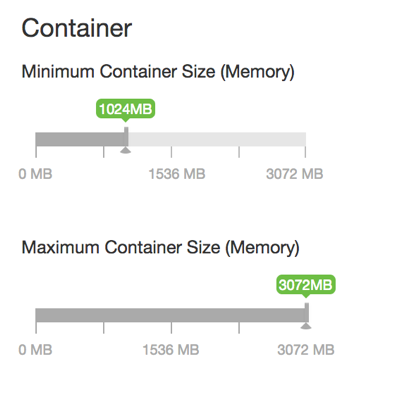
Task: Set the minimum slider at the 1536 MB tick
Action: pyautogui.click(x=171, y=139)
